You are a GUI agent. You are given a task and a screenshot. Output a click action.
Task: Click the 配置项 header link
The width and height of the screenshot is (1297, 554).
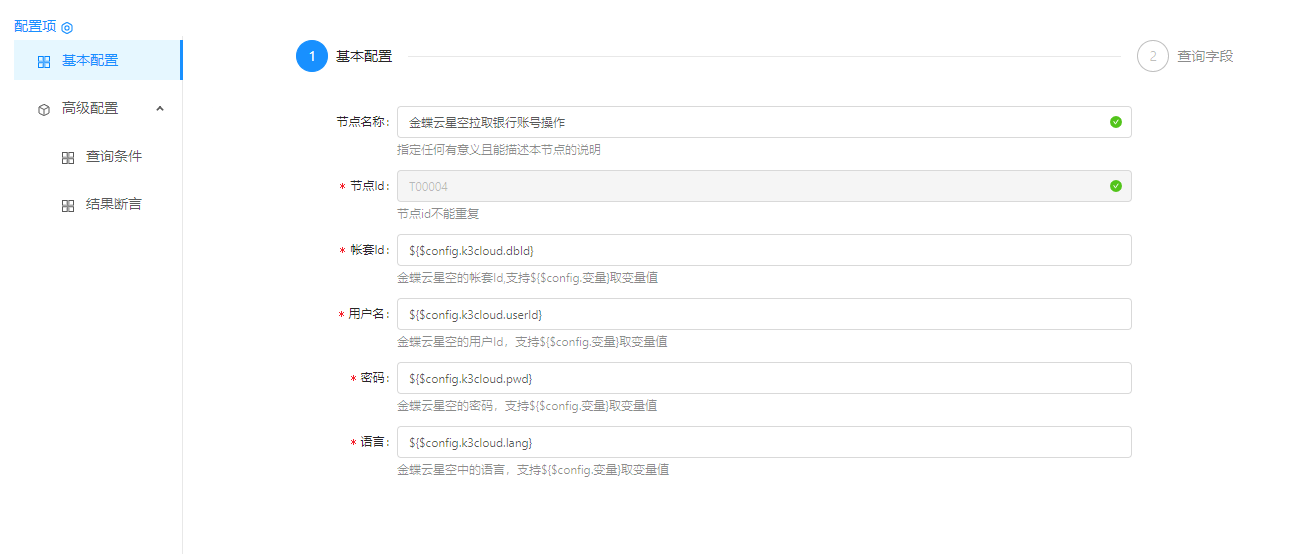tap(35, 26)
